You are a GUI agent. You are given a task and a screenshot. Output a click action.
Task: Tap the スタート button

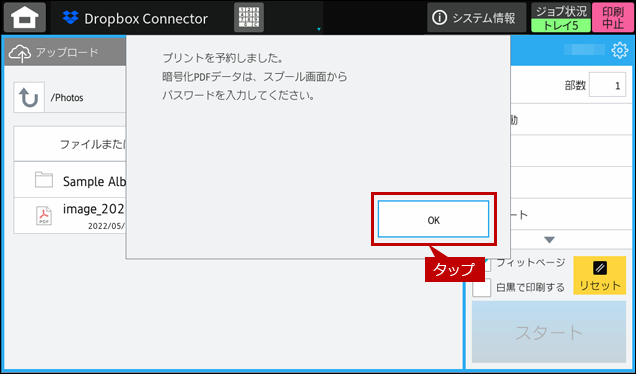[549, 332]
